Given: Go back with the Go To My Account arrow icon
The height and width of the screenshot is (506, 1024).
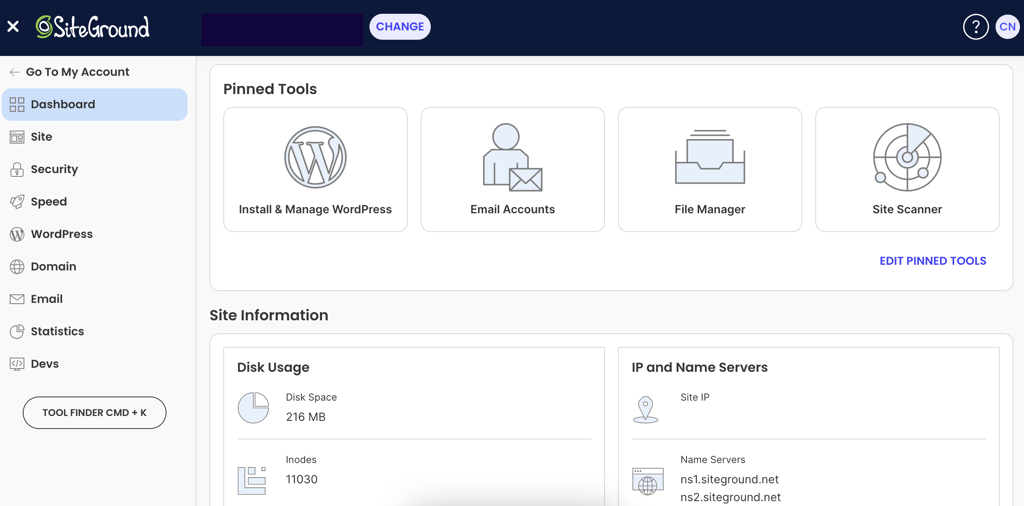Looking at the screenshot, I should click(x=14, y=72).
